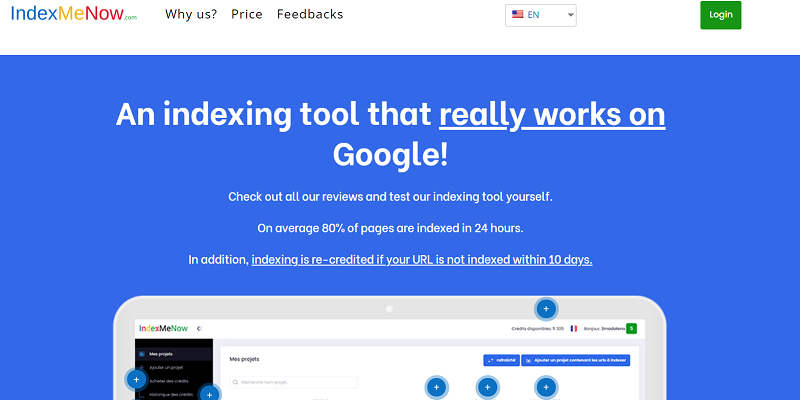800x400 pixels.
Task: Click the green Login button
Action: pyautogui.click(x=720, y=15)
